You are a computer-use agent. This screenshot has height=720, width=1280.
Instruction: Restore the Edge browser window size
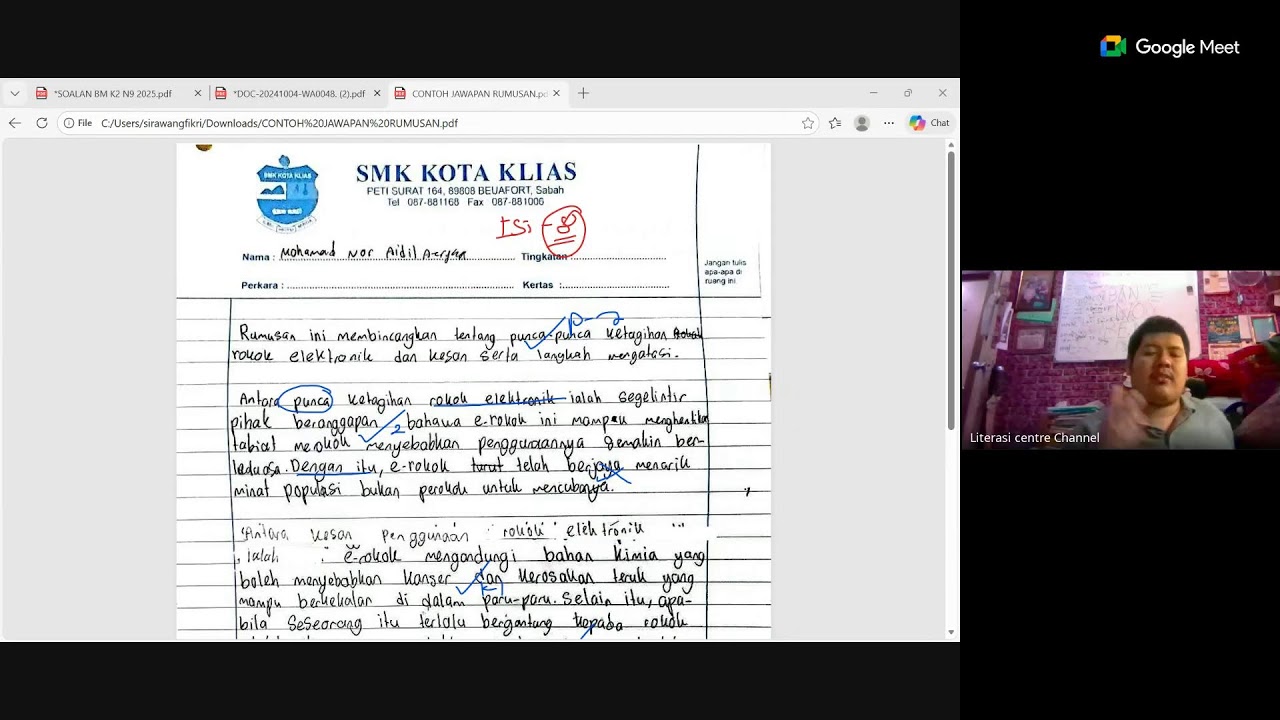point(908,93)
